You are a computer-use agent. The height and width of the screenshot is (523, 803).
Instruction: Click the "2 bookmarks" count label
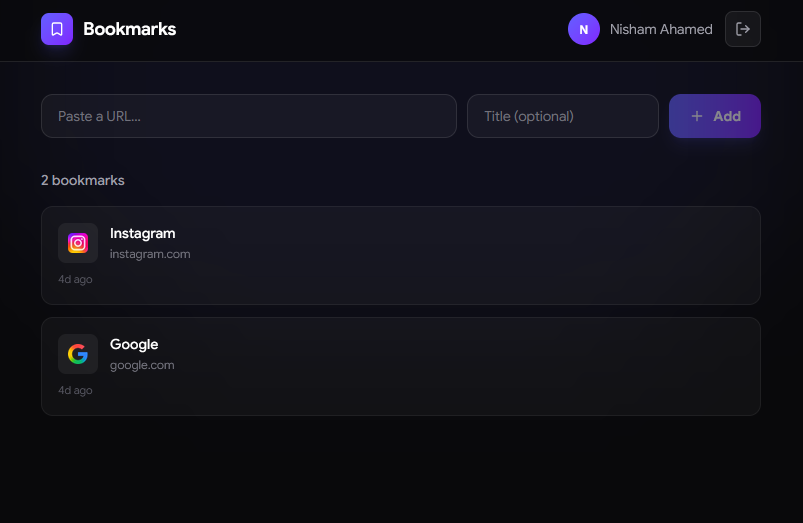[83, 180]
